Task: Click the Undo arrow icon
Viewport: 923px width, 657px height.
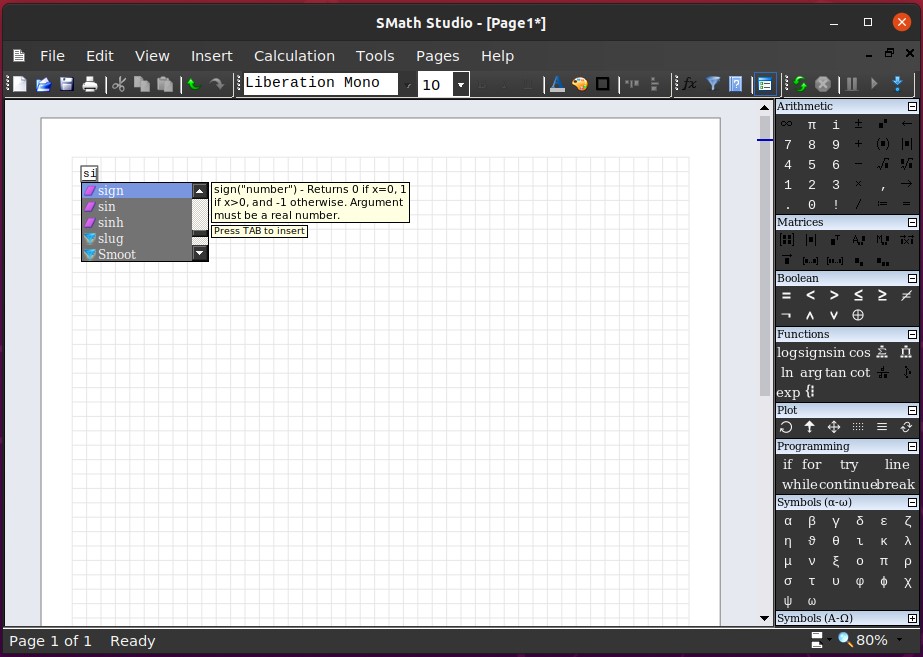Action: click(x=194, y=84)
